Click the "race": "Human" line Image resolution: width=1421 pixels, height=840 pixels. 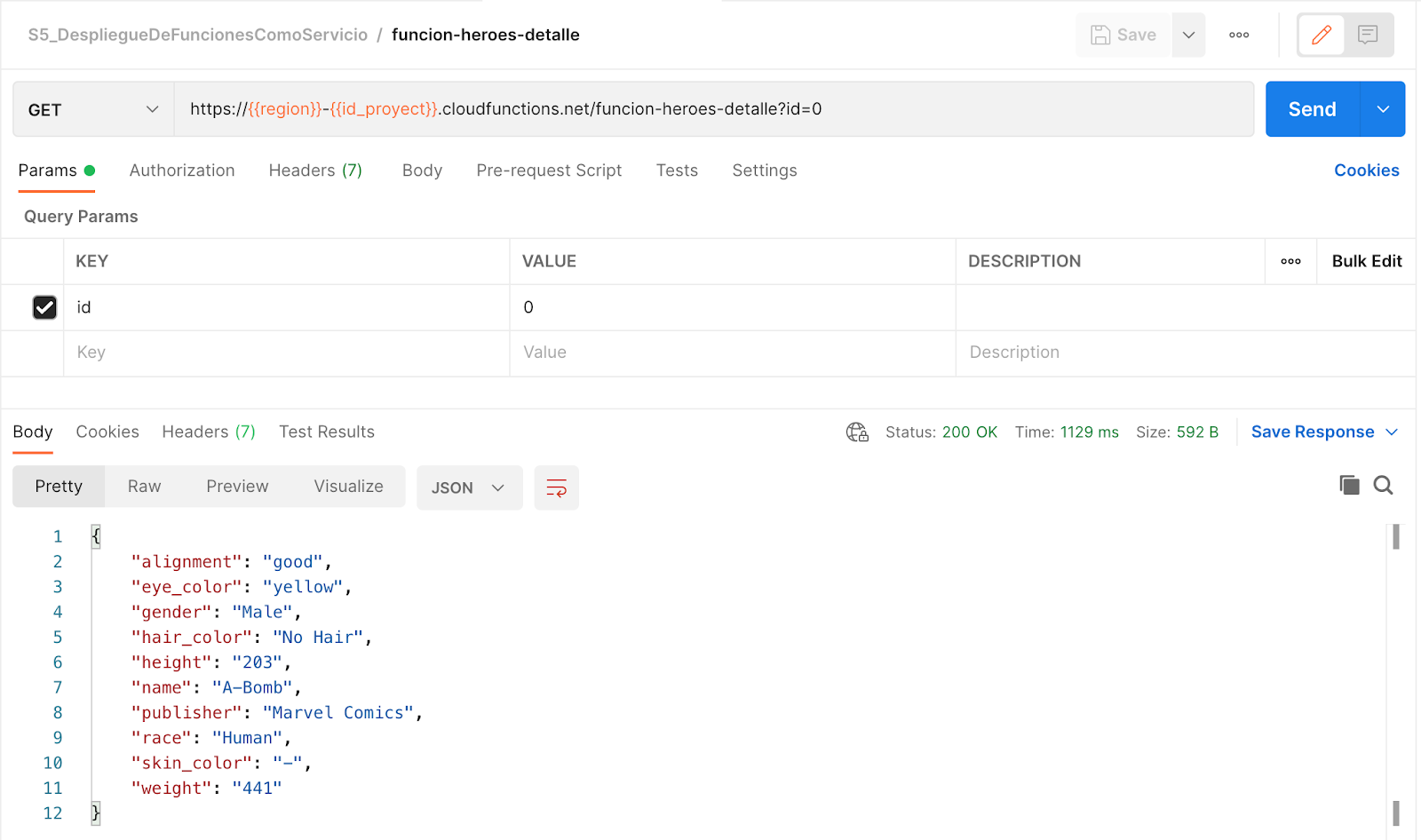pyautogui.click(x=210, y=738)
